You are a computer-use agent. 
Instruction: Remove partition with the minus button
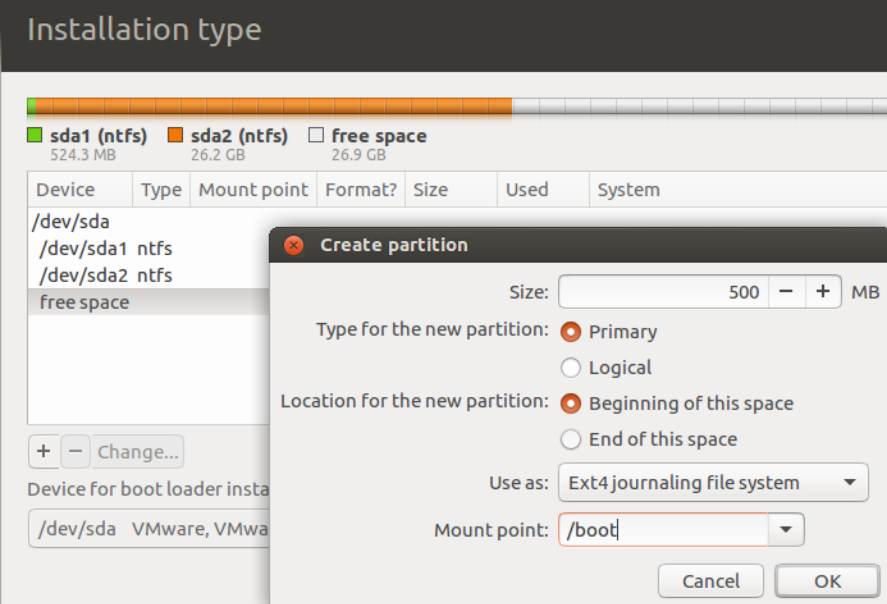point(75,451)
